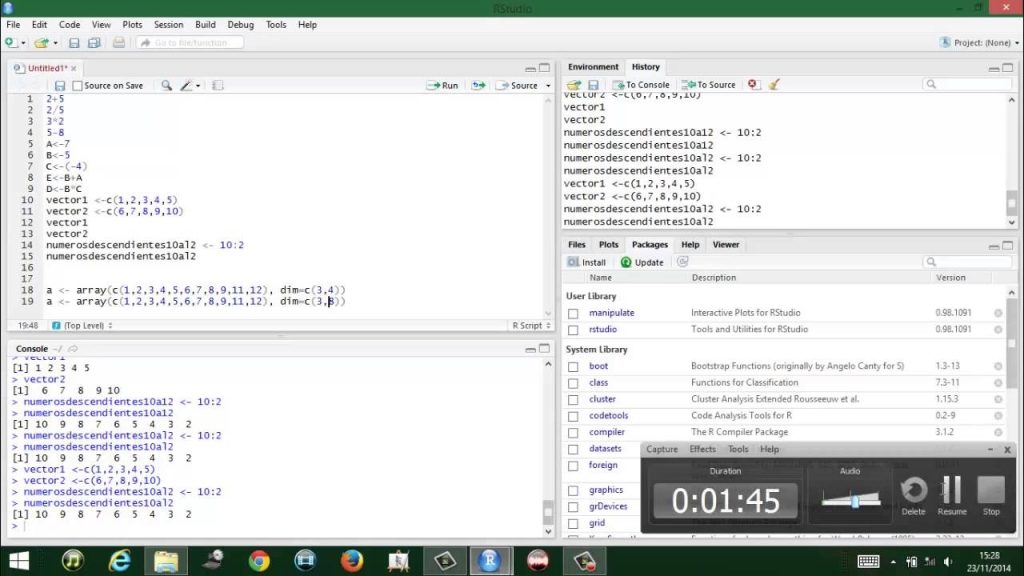
Task: Open the Plots tab
Action: tap(608, 243)
